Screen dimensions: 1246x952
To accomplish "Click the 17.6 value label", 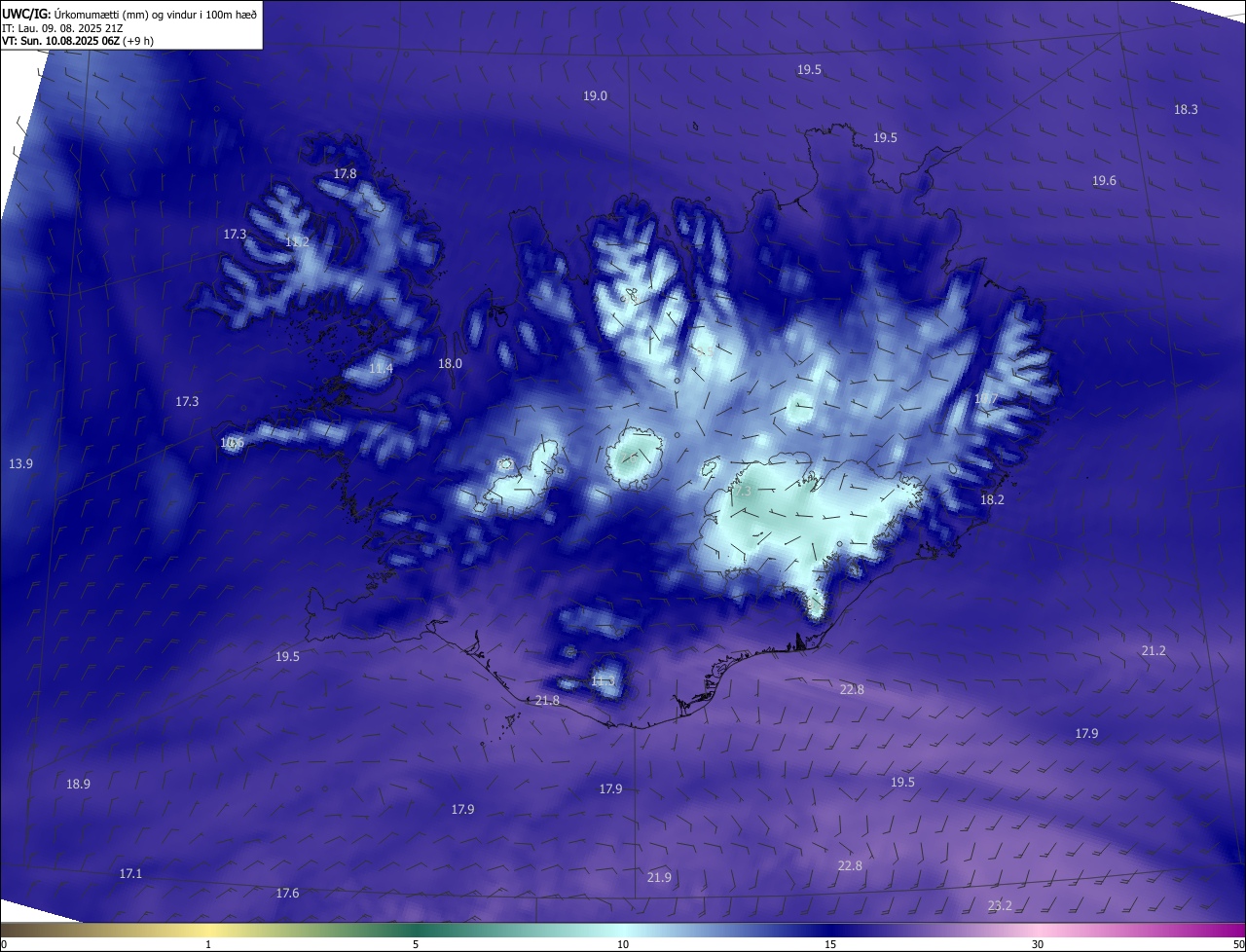I will coord(287,894).
